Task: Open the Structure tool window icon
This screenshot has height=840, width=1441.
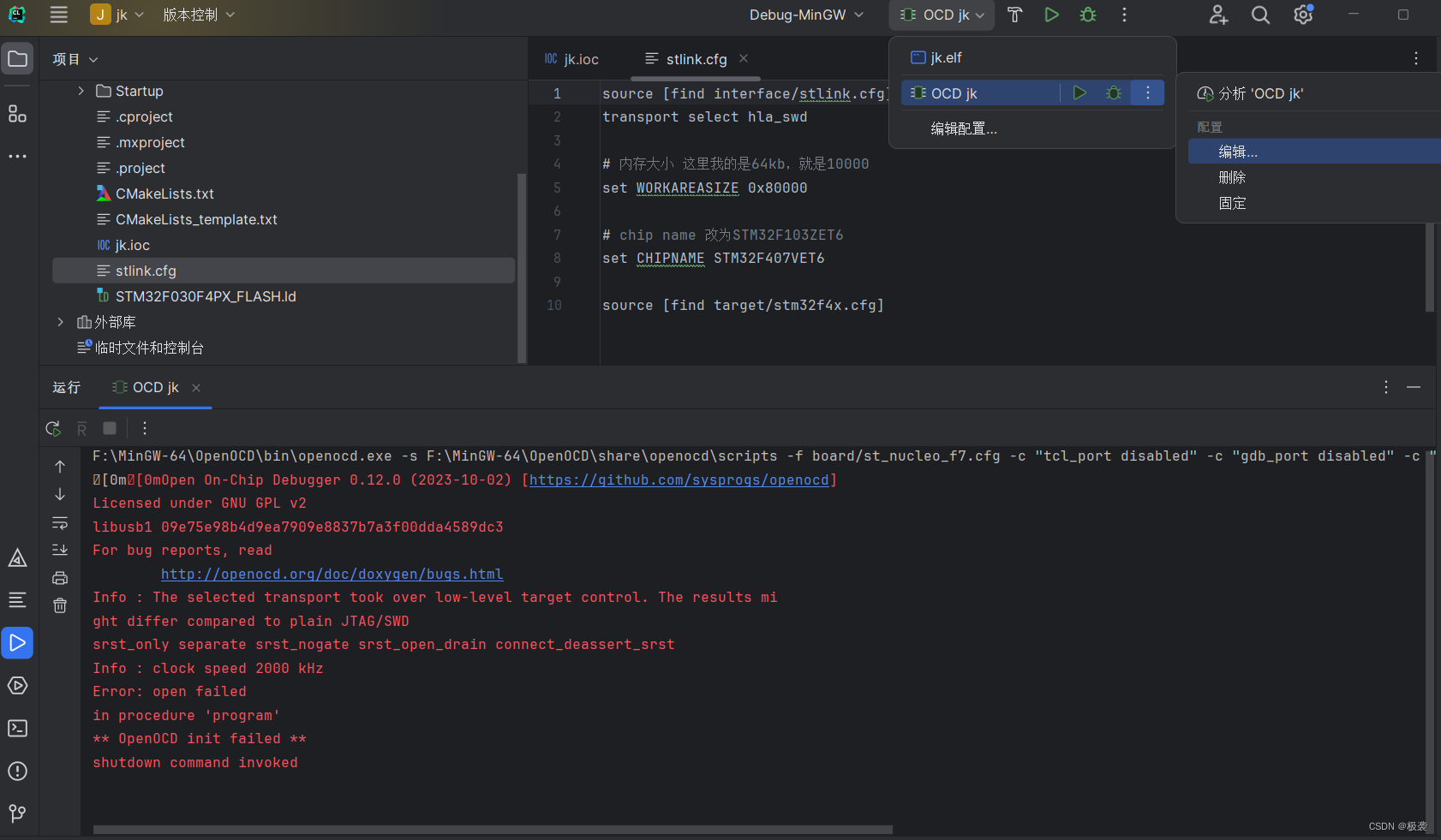Action: 17,113
